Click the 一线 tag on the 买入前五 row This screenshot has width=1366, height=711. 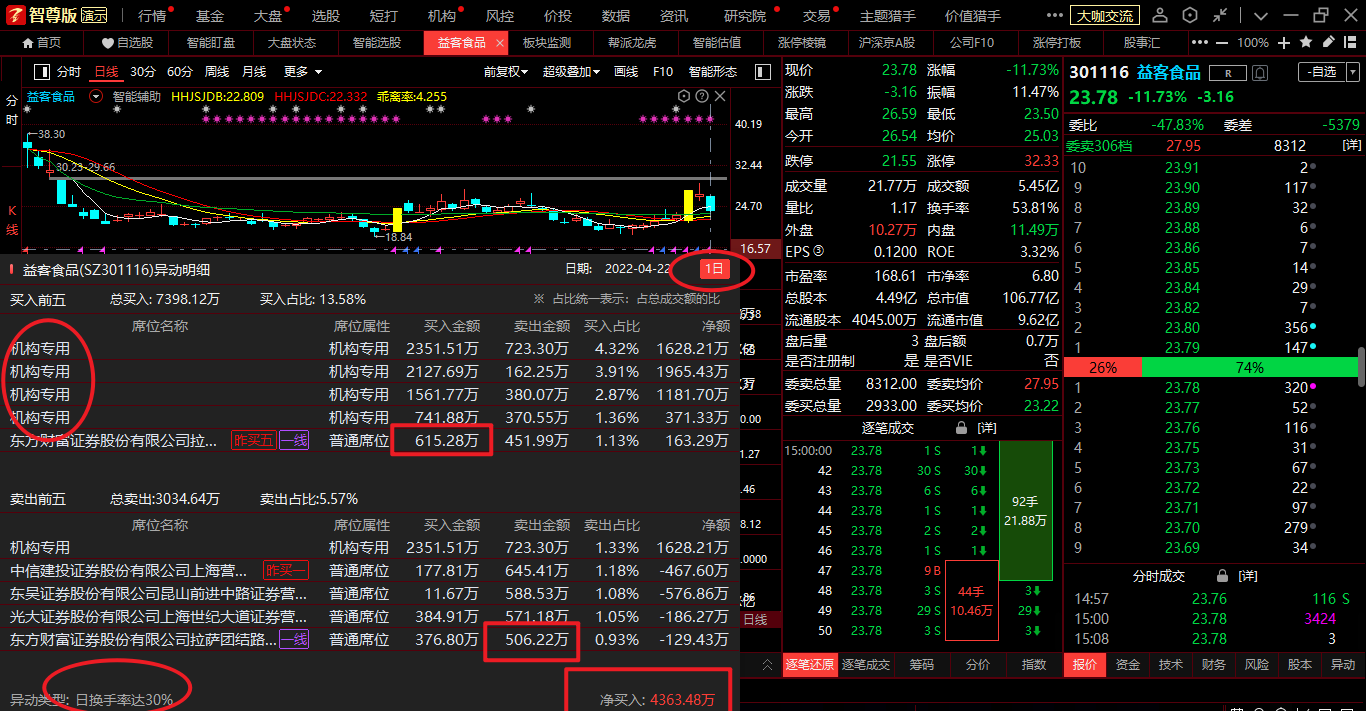(x=294, y=440)
